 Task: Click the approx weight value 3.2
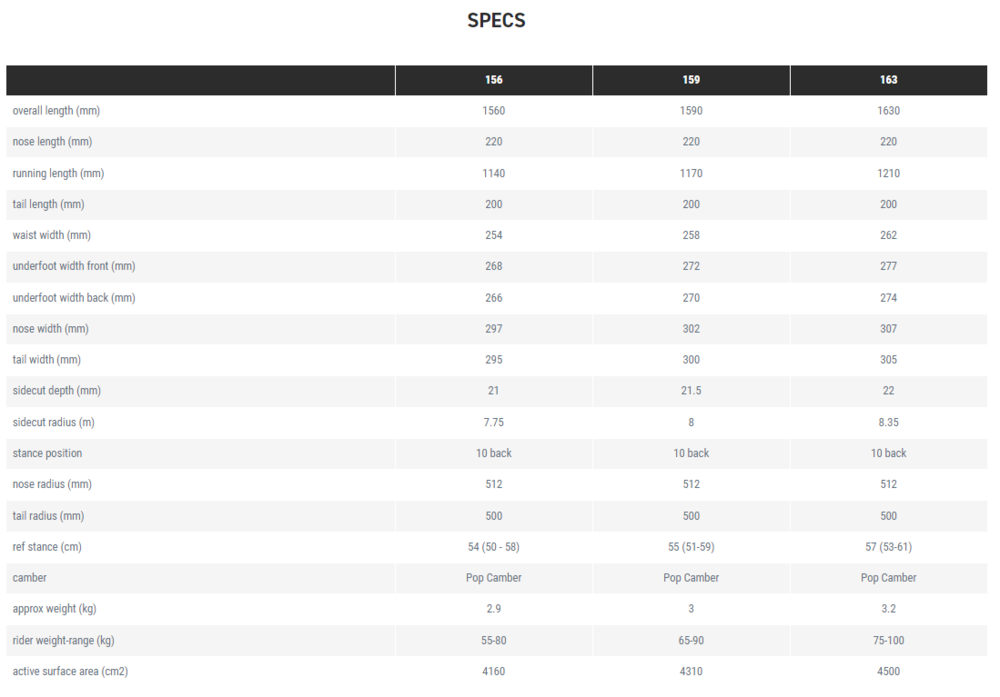click(889, 609)
